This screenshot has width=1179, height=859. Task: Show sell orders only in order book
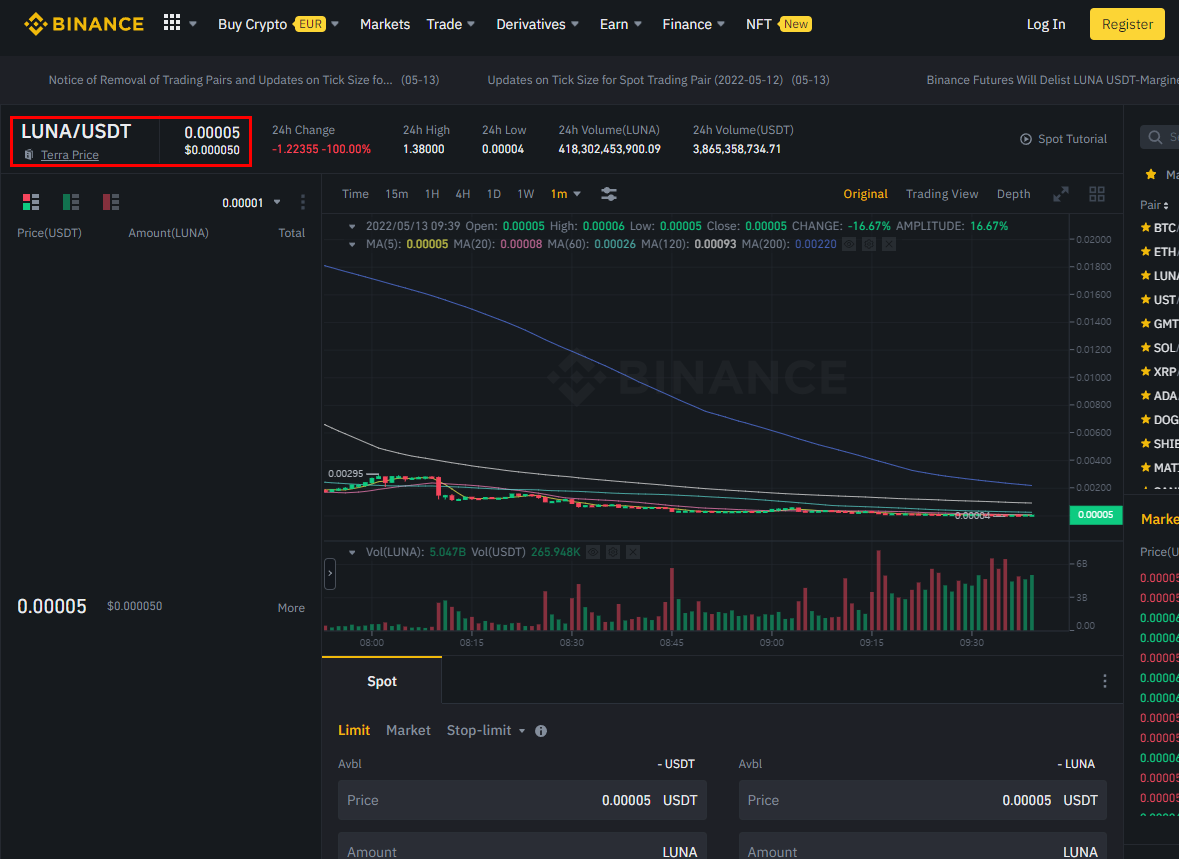coord(111,202)
